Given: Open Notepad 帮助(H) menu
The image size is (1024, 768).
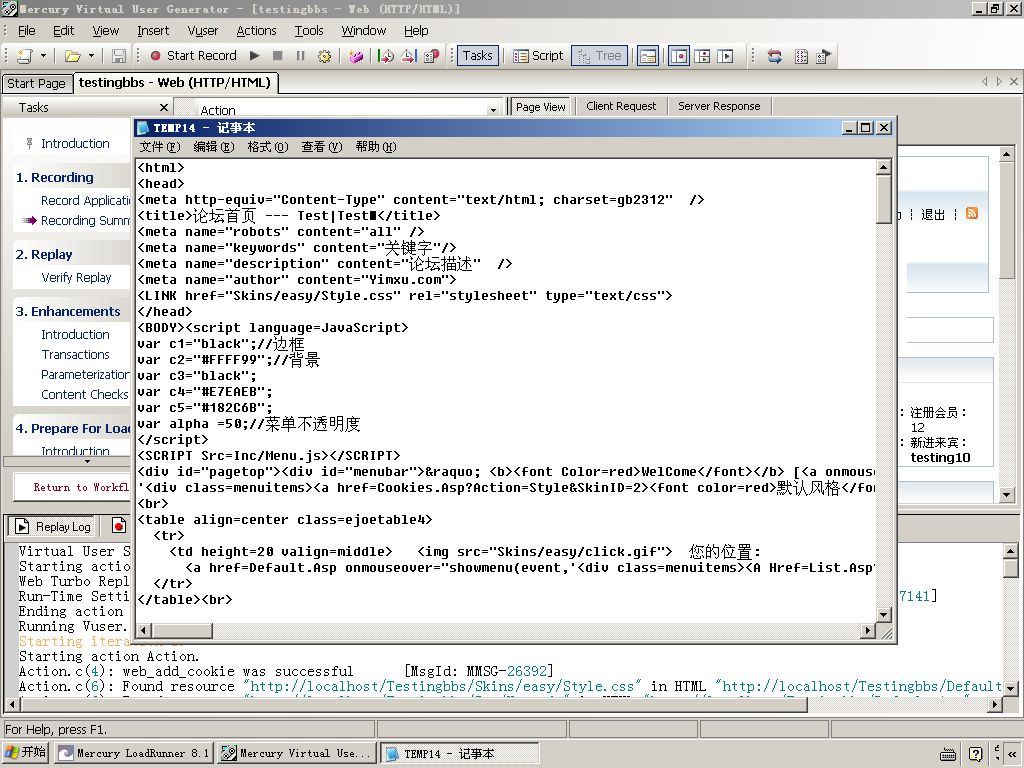Looking at the screenshot, I should point(376,147).
